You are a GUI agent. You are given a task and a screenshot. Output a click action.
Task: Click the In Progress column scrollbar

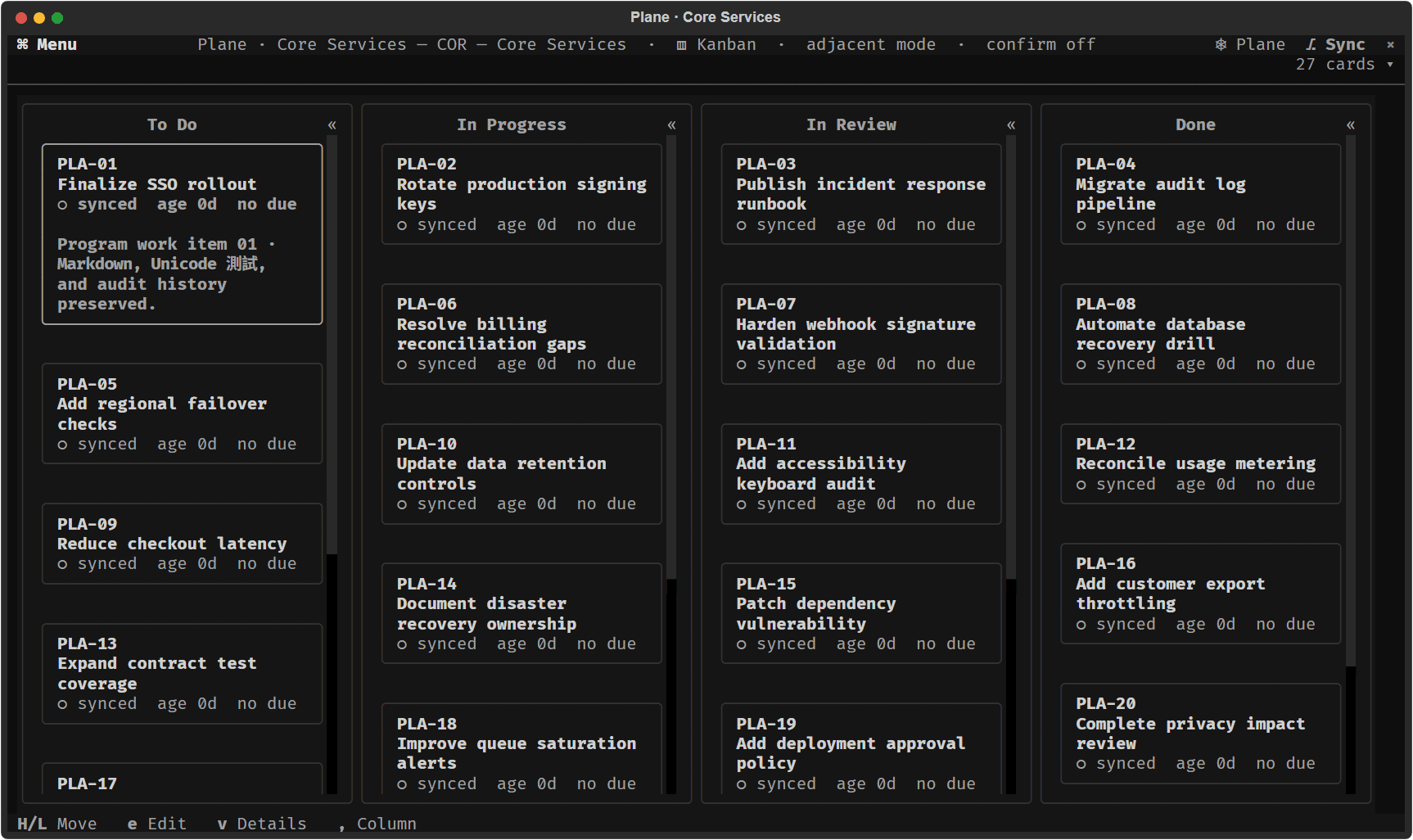(671, 465)
